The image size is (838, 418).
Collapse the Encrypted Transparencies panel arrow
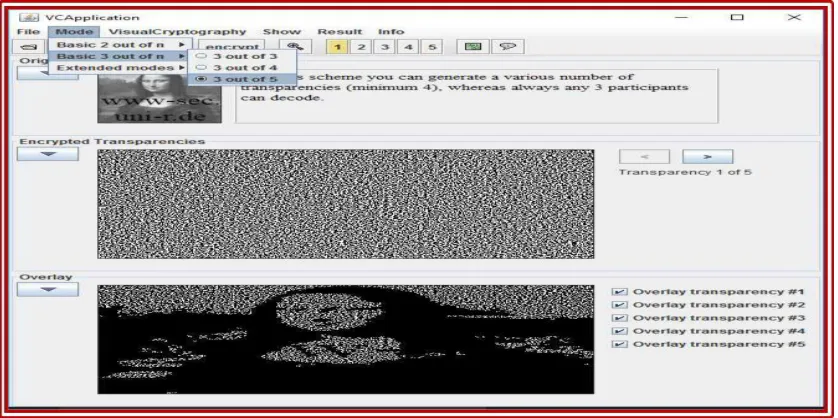[x=48, y=154]
